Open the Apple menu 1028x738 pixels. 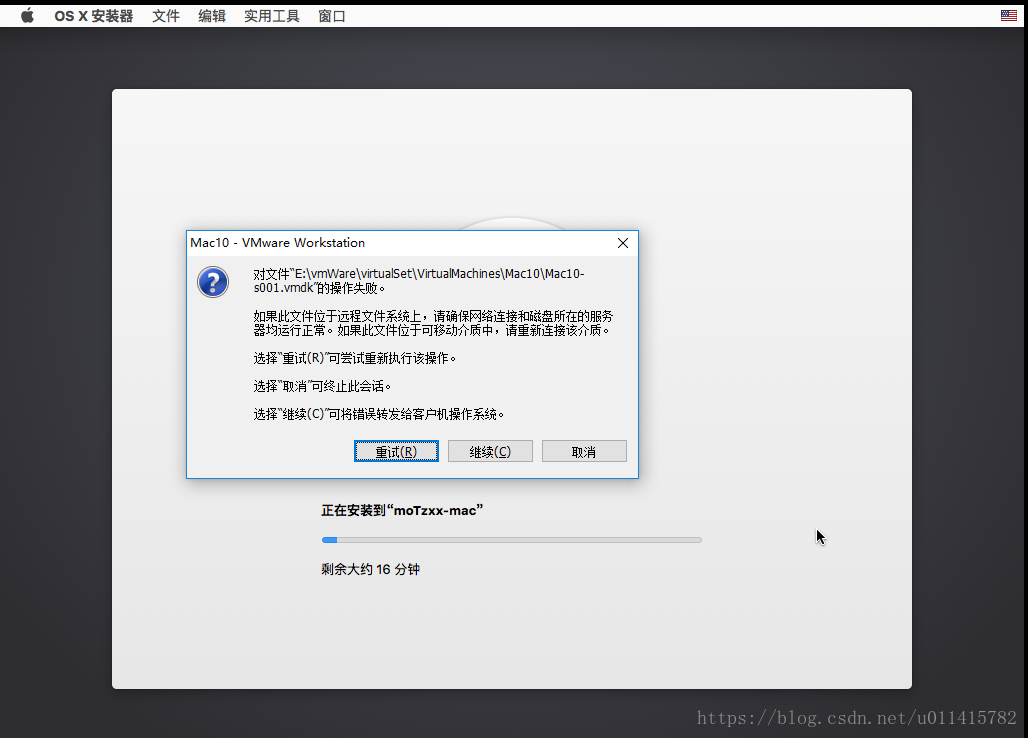coord(28,16)
